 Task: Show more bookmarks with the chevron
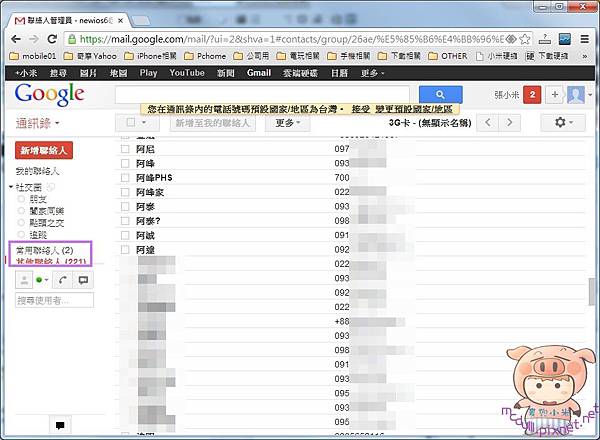[585, 56]
